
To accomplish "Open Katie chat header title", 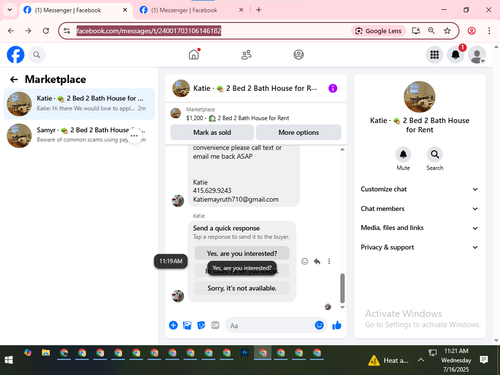I will pos(255,88).
